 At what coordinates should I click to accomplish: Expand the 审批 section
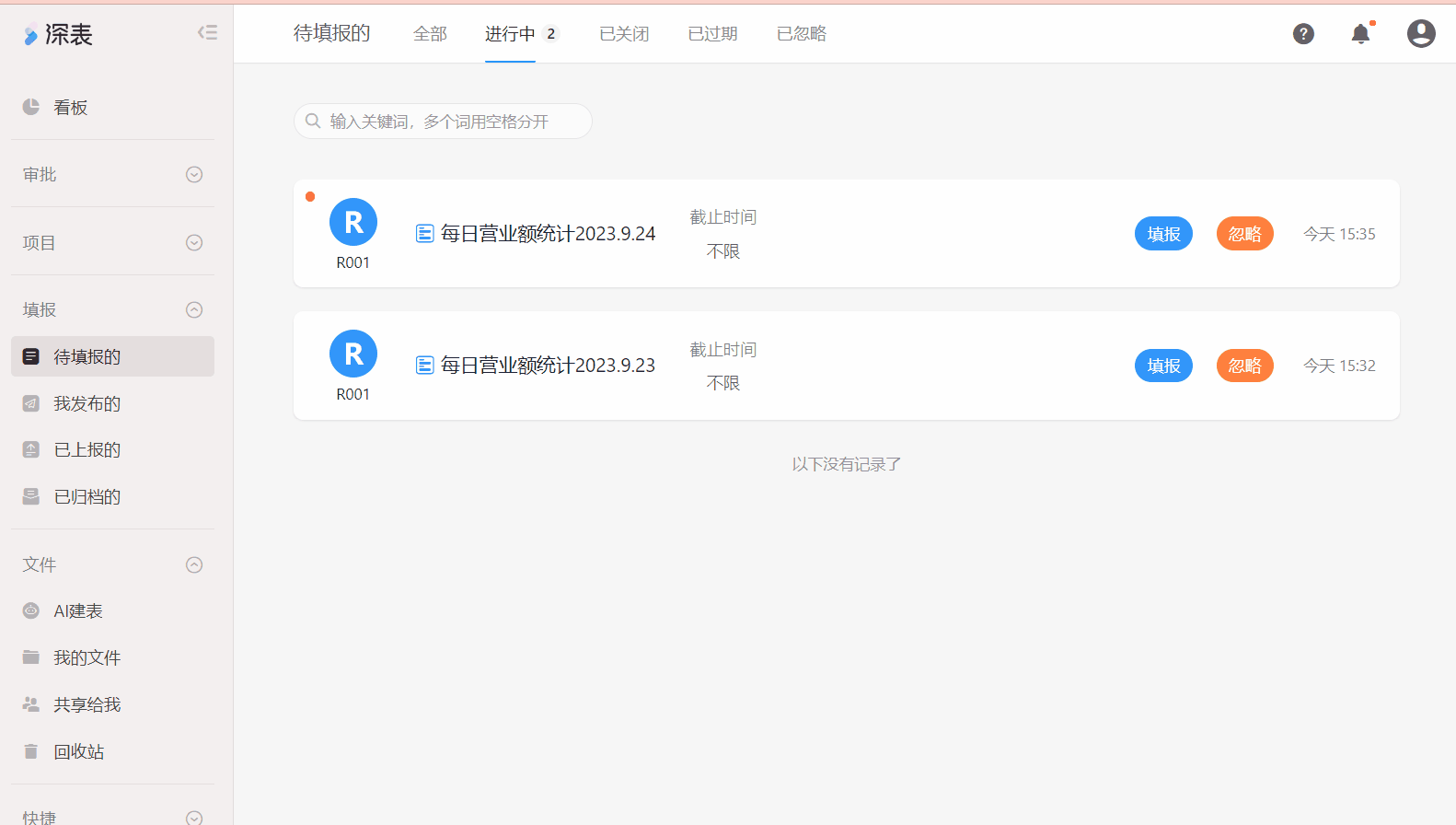194,174
